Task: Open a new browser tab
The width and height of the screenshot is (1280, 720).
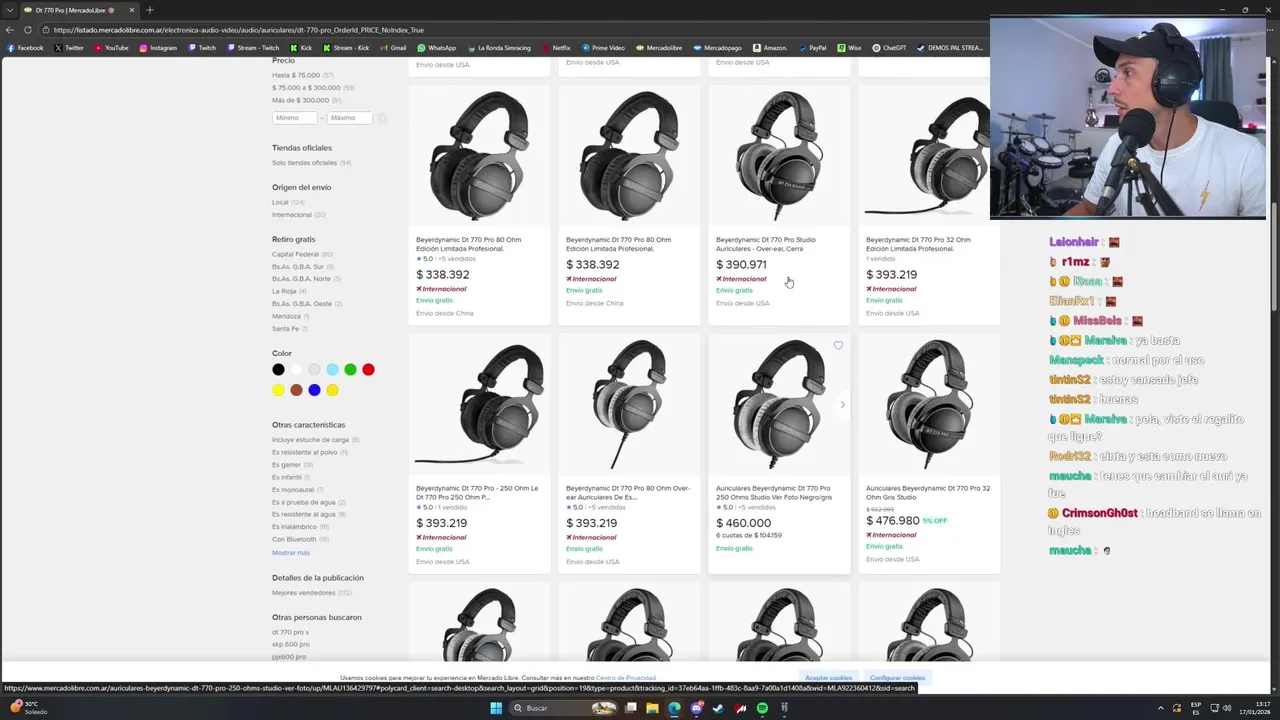Action: click(150, 10)
